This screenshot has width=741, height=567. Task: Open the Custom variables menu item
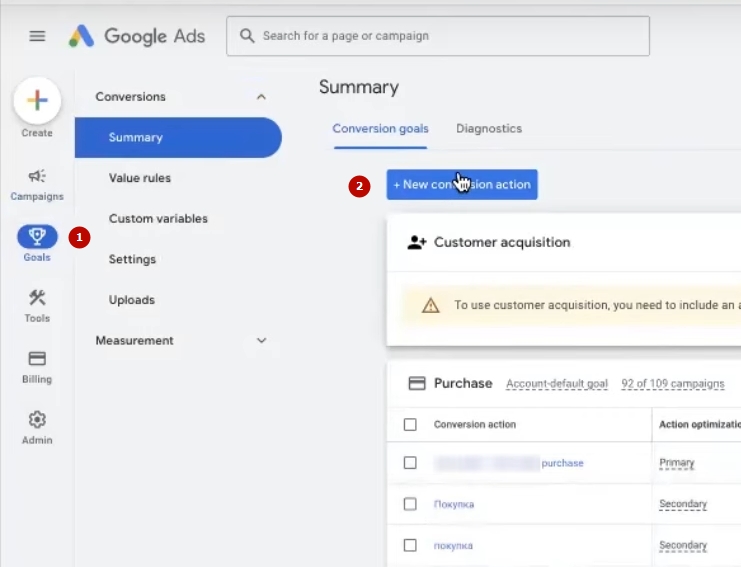pyautogui.click(x=158, y=219)
